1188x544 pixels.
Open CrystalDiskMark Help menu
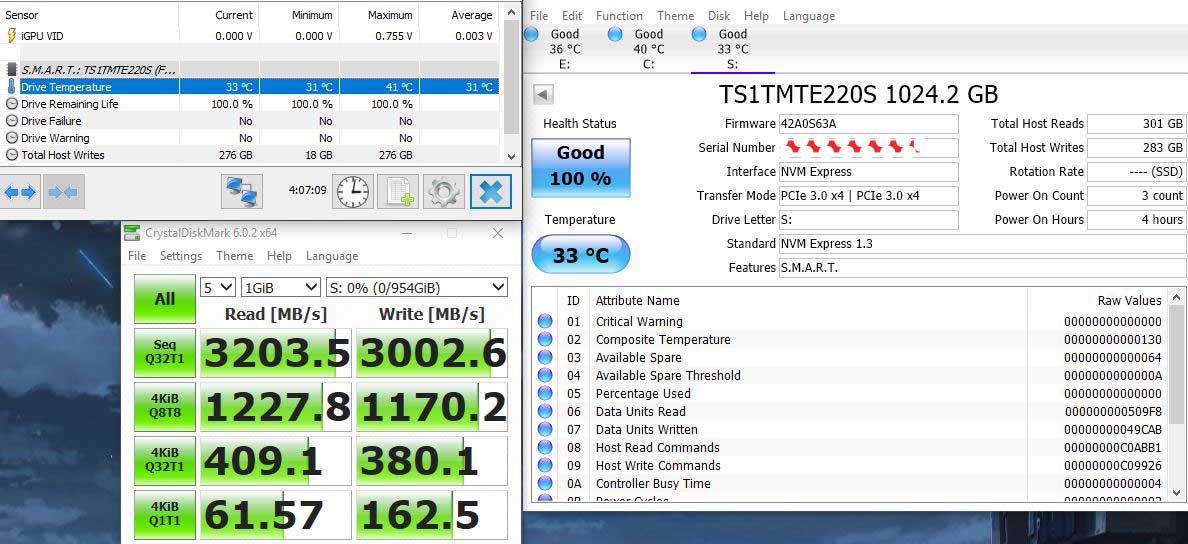coord(279,256)
